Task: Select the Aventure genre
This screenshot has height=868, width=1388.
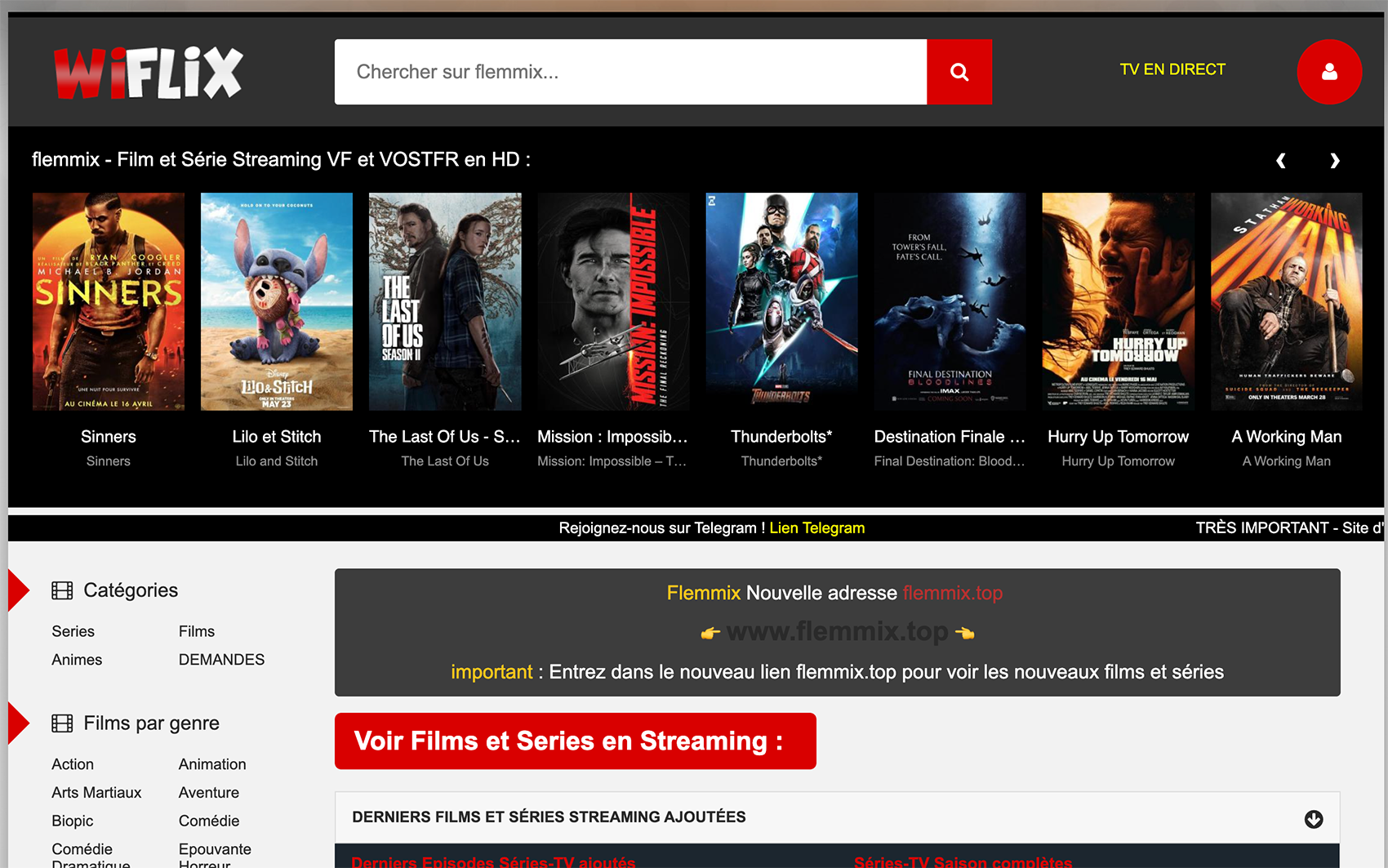Action: tap(209, 793)
